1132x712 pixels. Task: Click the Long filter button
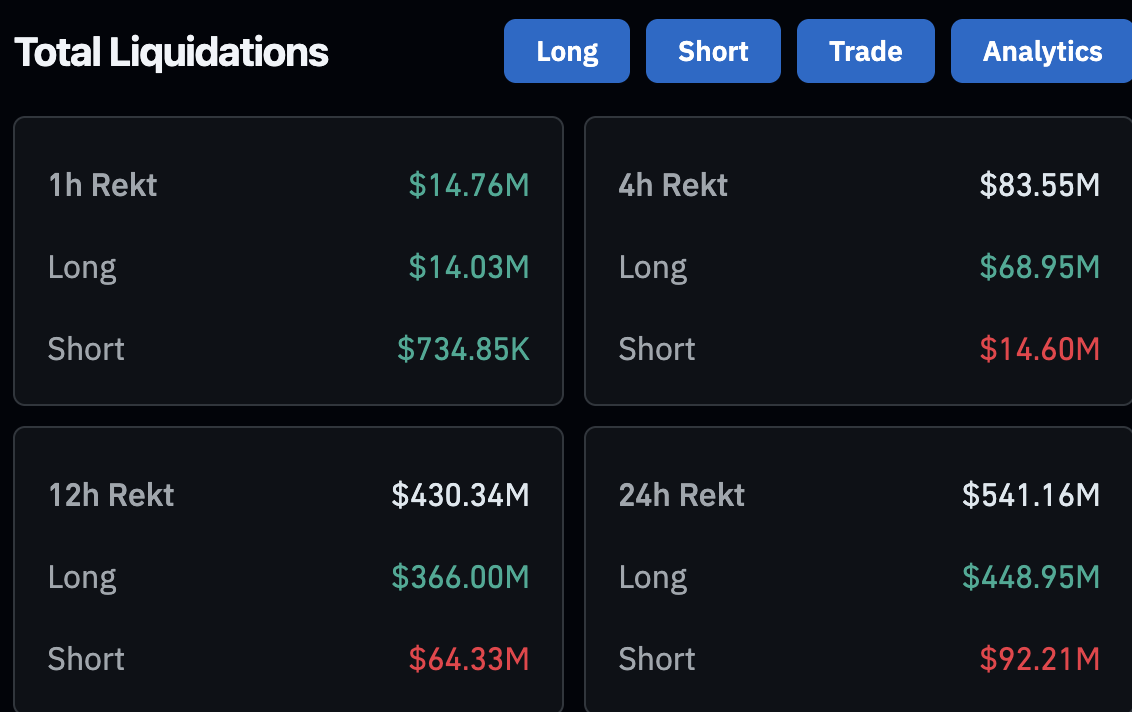click(x=567, y=51)
